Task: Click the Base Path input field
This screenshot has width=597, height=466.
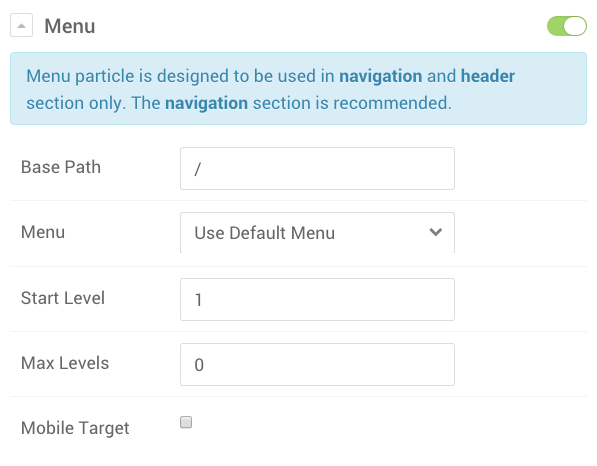Action: click(x=317, y=168)
